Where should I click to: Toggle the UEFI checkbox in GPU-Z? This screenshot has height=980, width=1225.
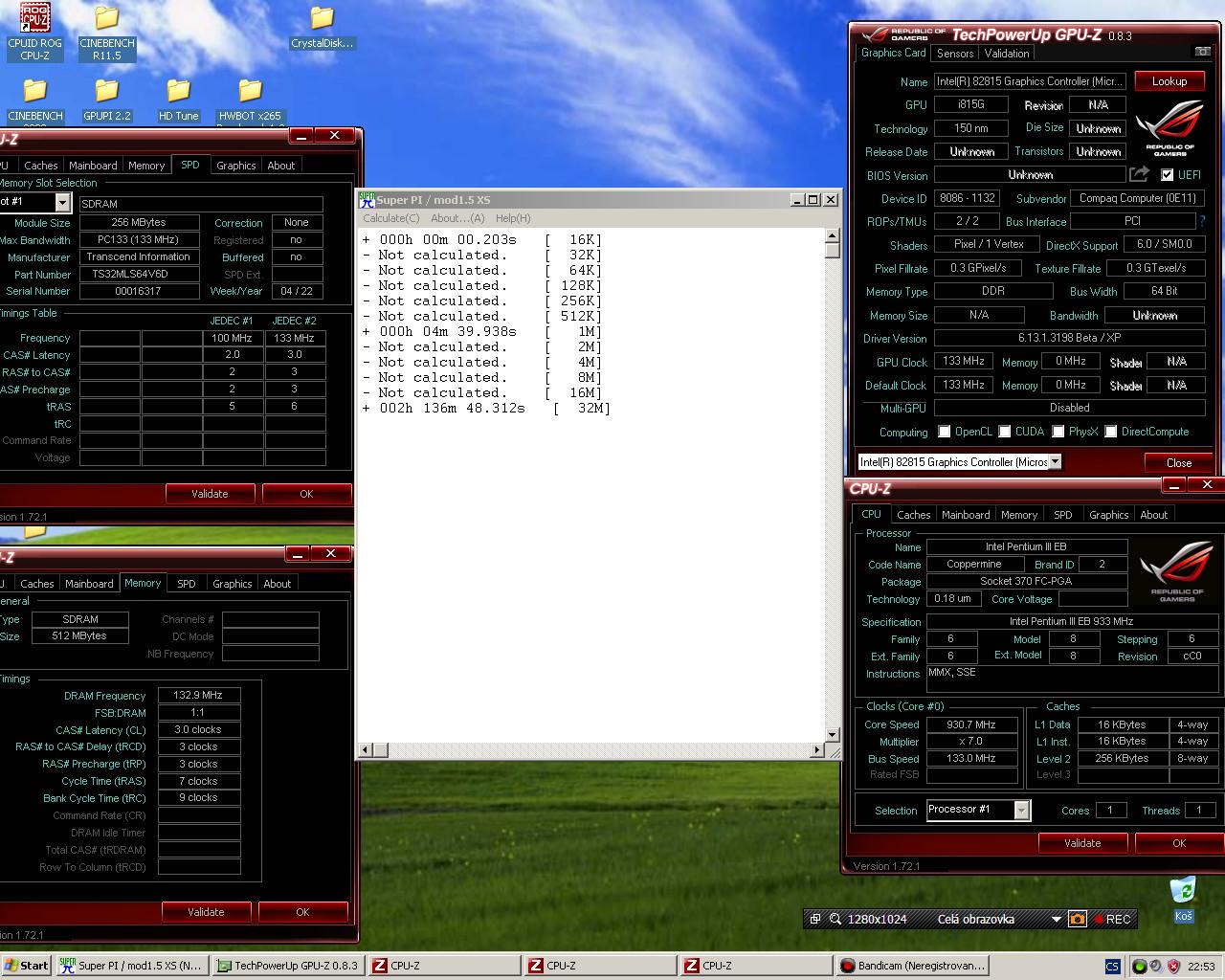pos(1167,174)
